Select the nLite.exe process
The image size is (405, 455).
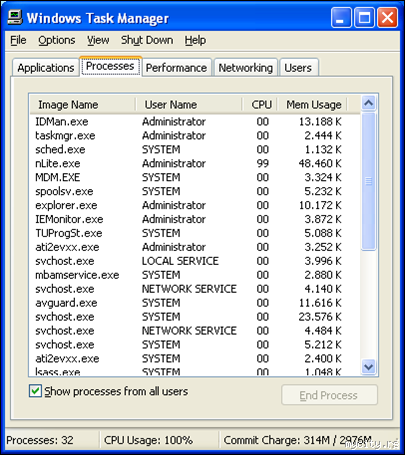coord(195,164)
